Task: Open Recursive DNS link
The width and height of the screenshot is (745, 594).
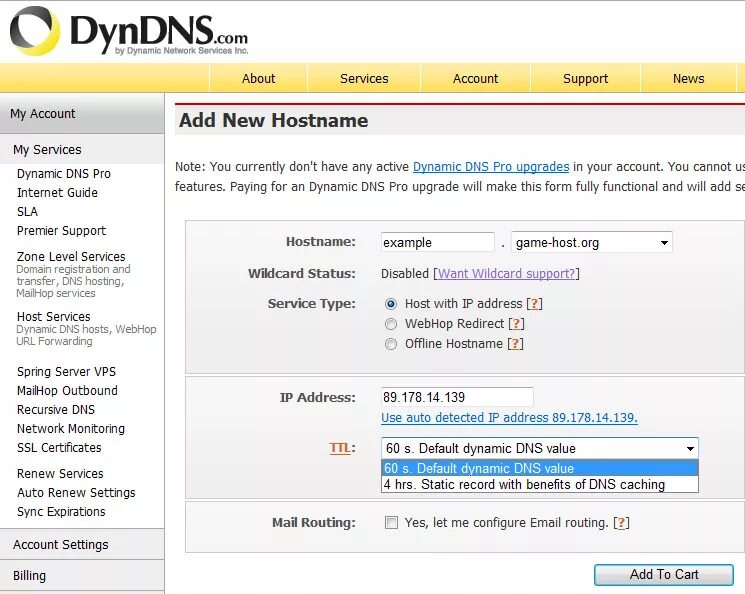Action: coord(56,410)
